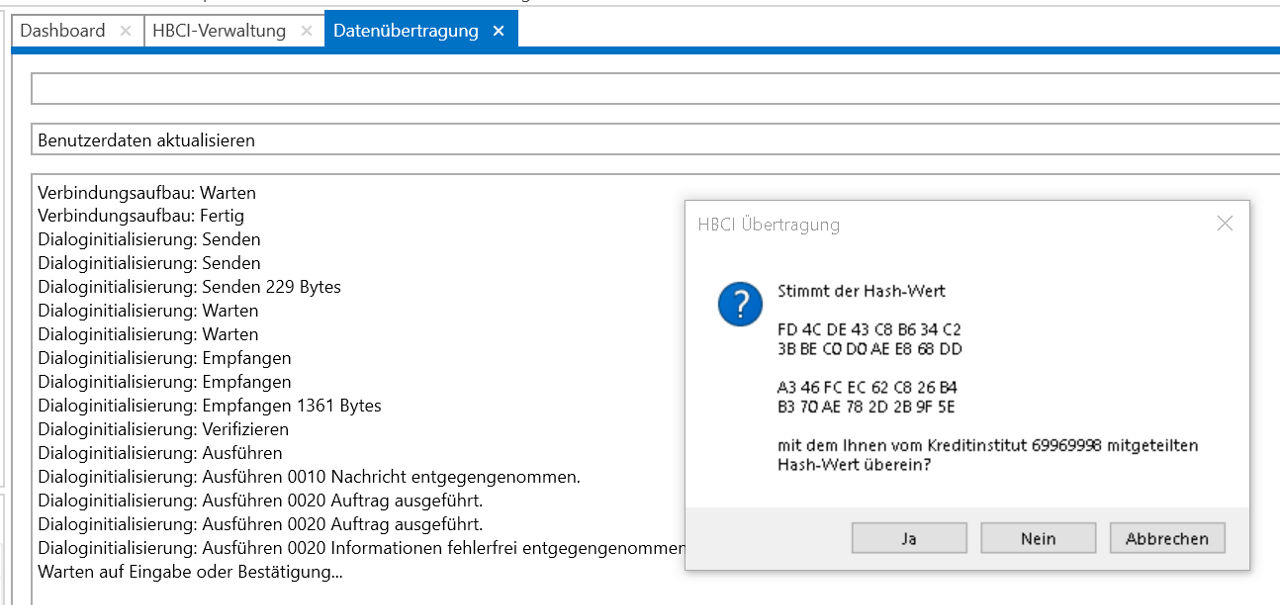Select log line Verbindungsaufbau: Fertig

tap(141, 215)
